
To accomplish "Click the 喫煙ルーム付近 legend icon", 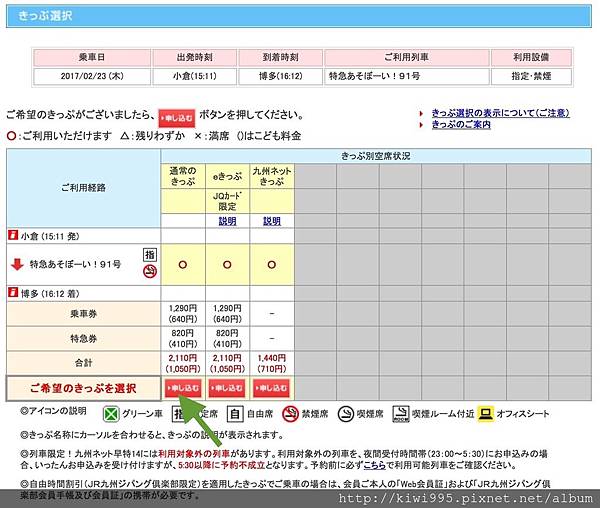I will point(401,414).
